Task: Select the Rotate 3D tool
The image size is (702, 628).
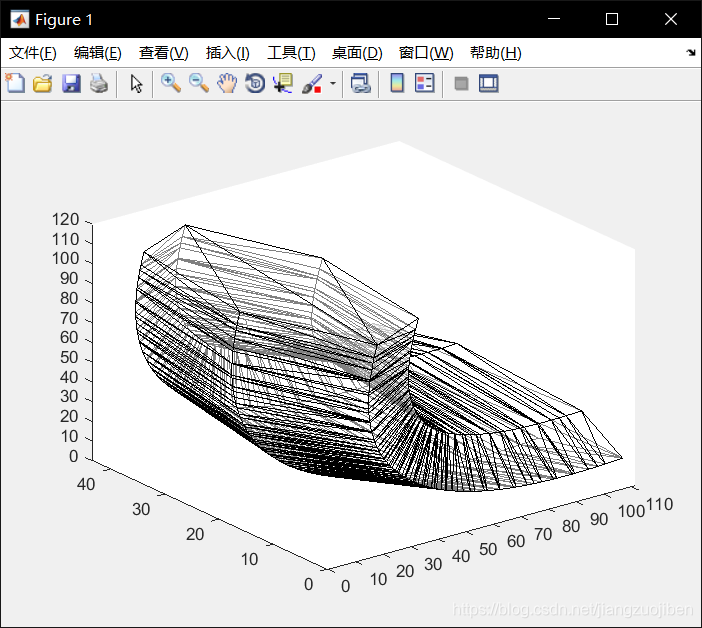Action: coord(255,83)
